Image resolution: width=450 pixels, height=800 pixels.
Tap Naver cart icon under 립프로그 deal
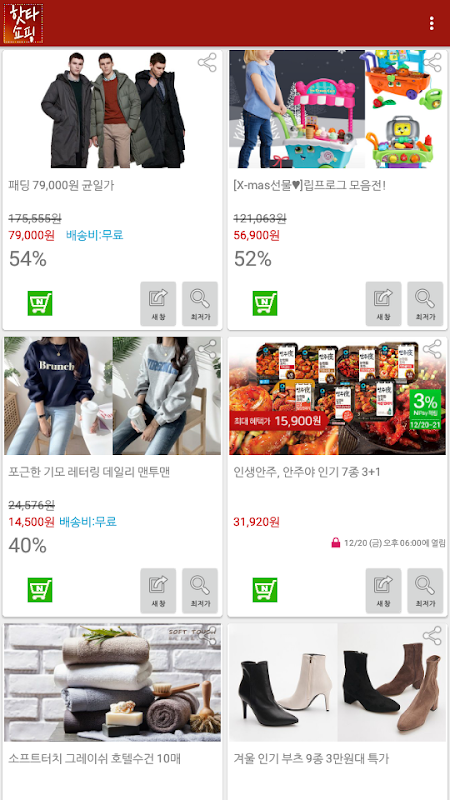[x=265, y=303]
